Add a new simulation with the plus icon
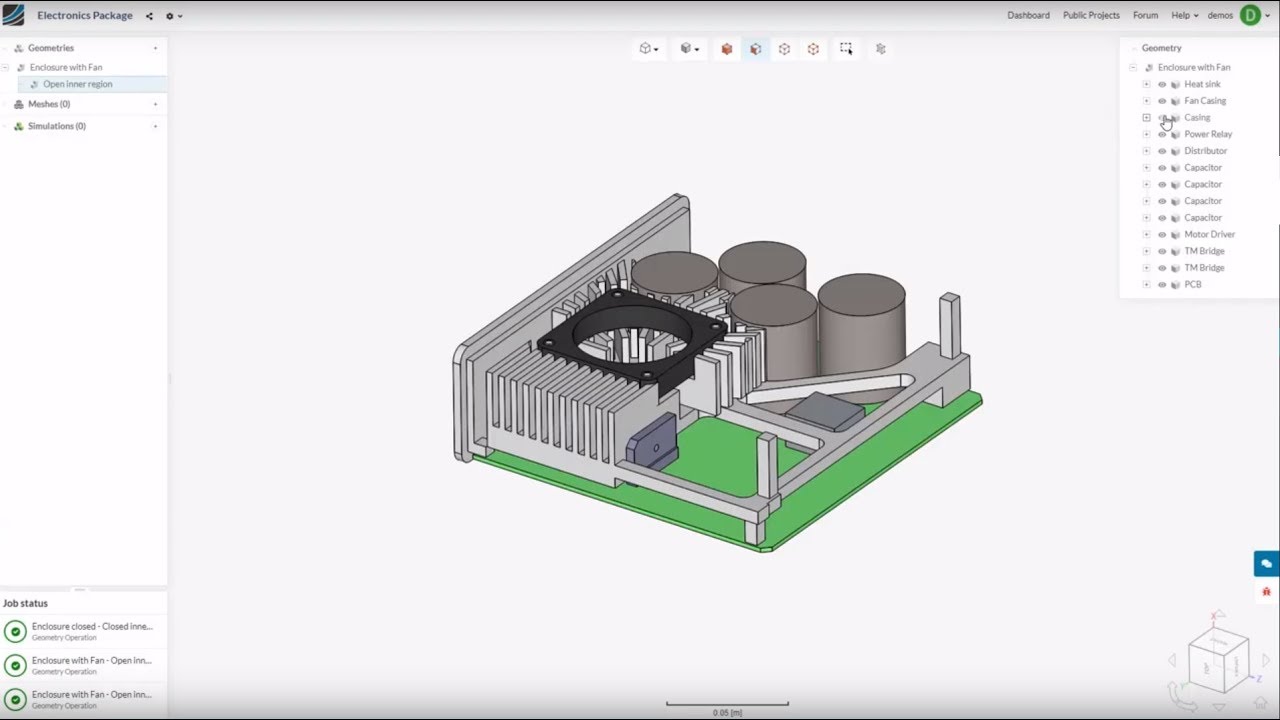The image size is (1280, 720). (x=155, y=126)
